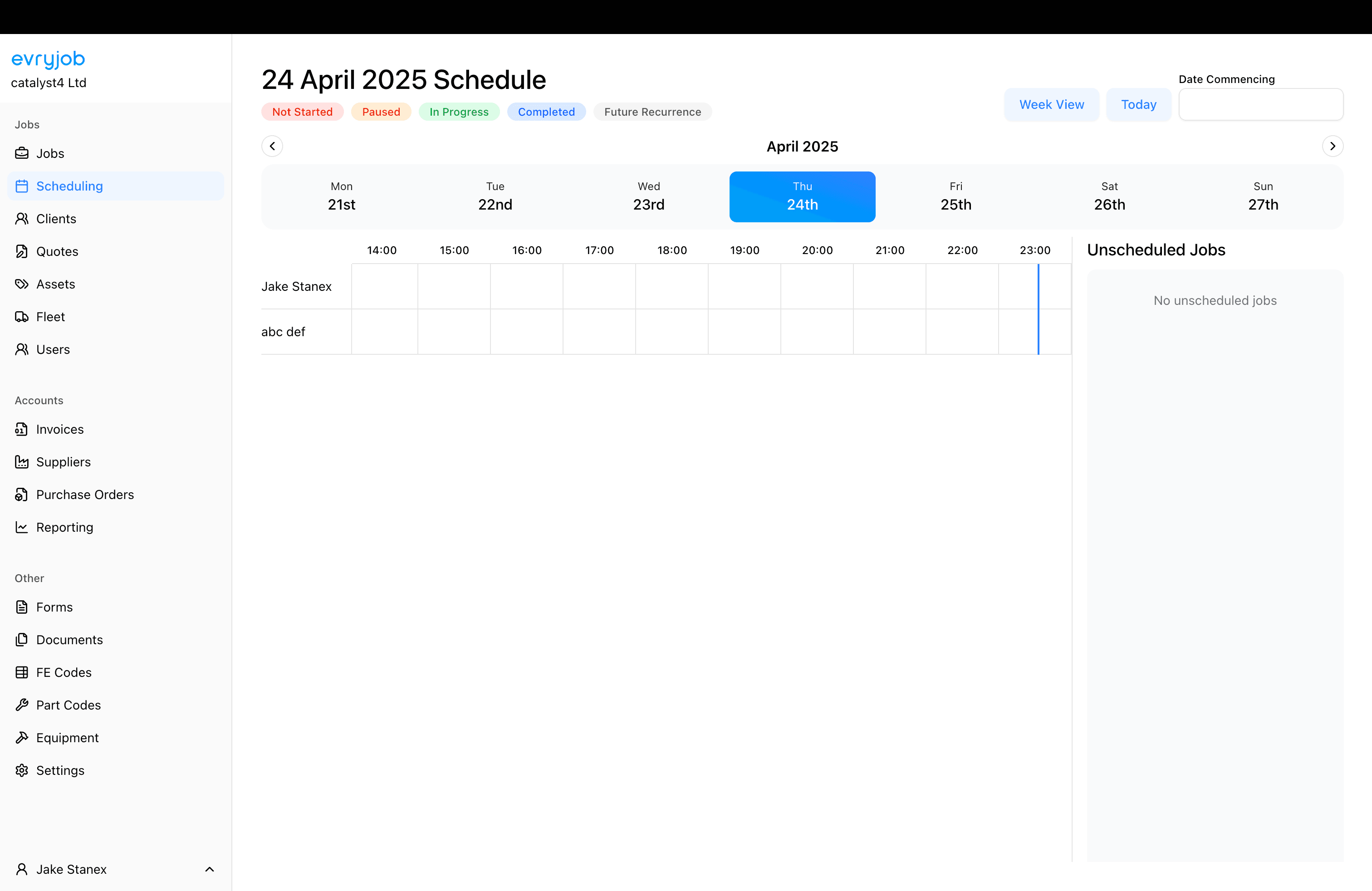
Task: Click the Part Codes wrench icon
Action: [22, 705]
